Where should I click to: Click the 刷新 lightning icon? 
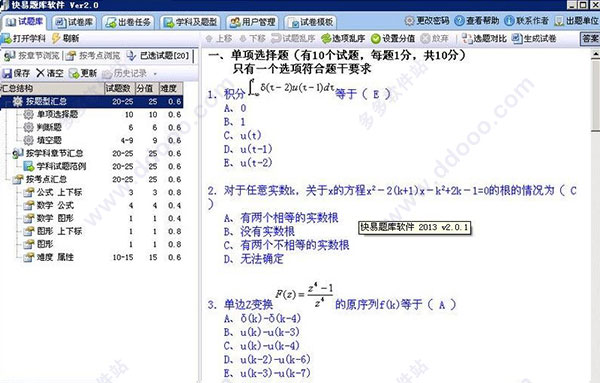(56, 38)
